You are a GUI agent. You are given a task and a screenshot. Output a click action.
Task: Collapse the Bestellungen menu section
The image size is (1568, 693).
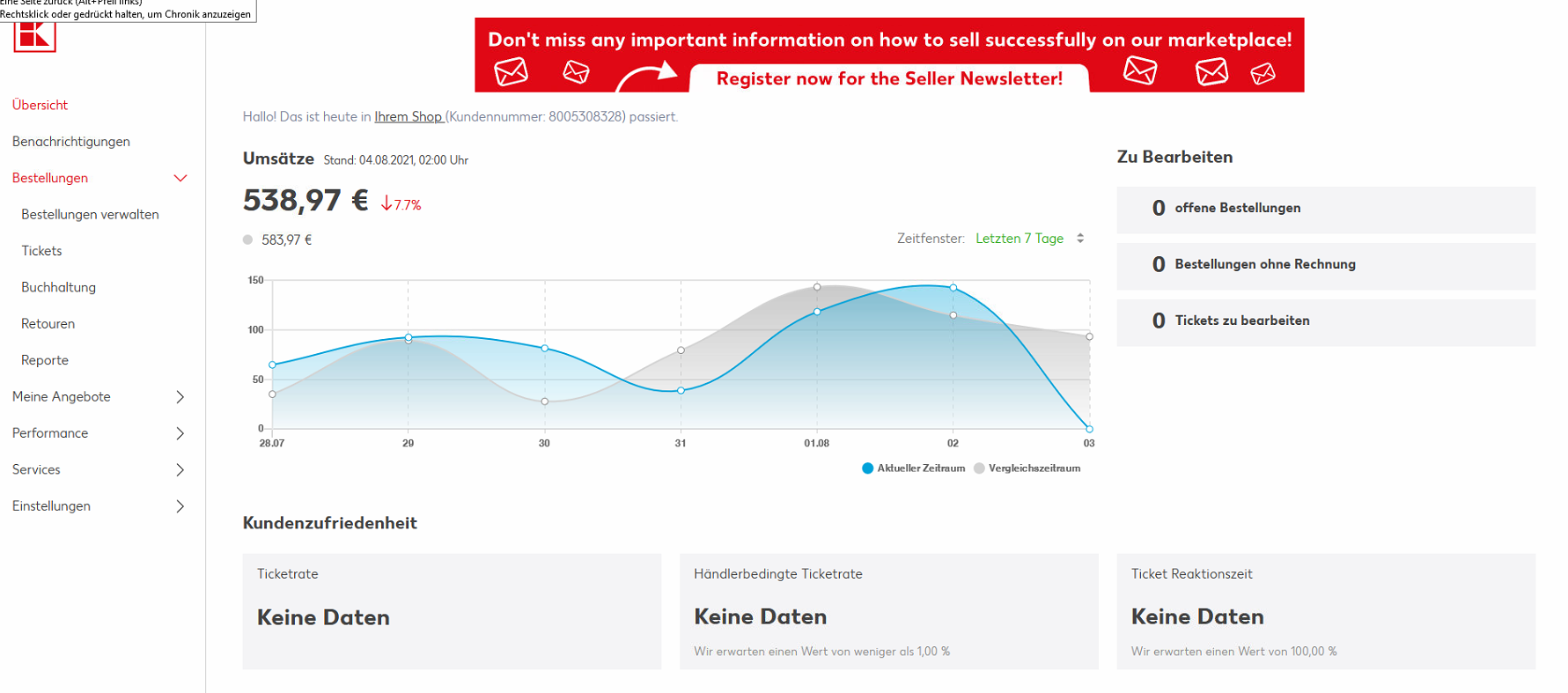point(180,178)
